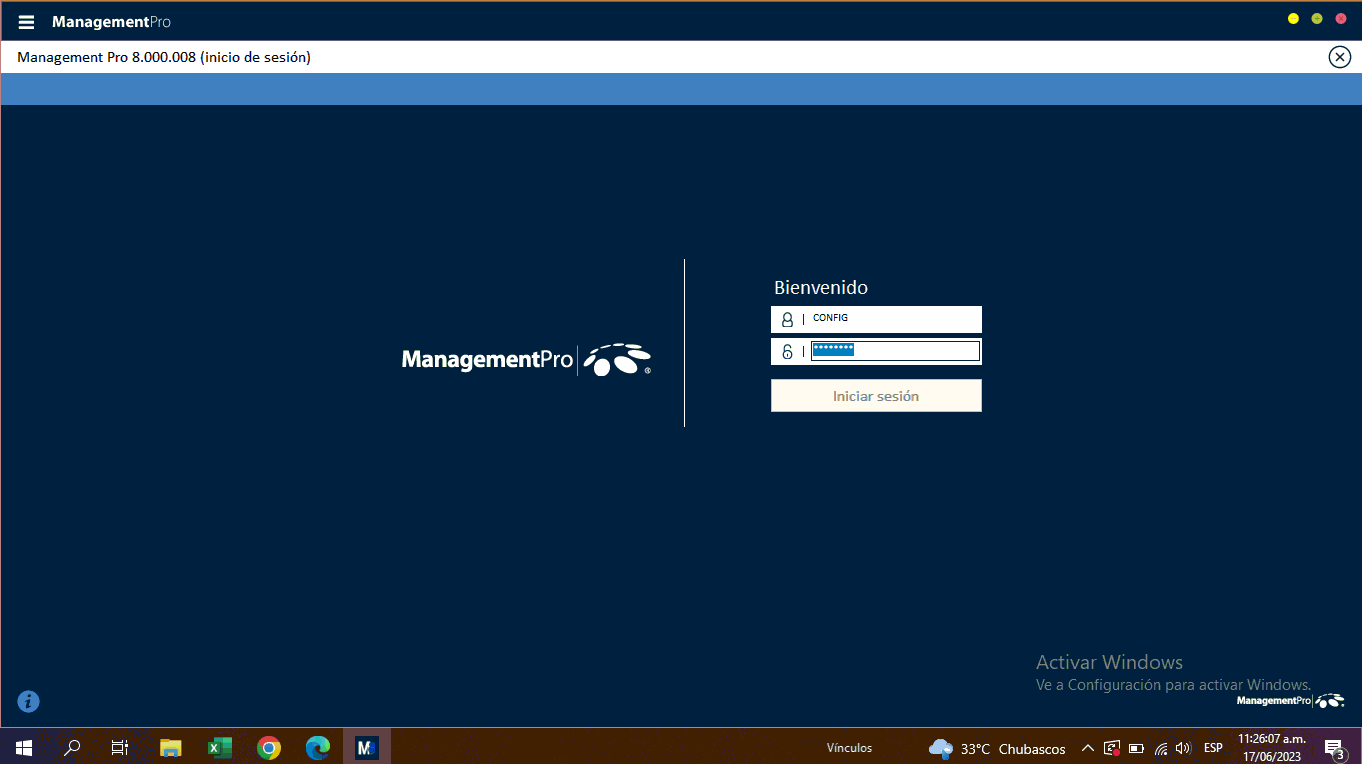The width and height of the screenshot is (1362, 764).
Task: Close the login panel with circled X
Action: 1339,57
